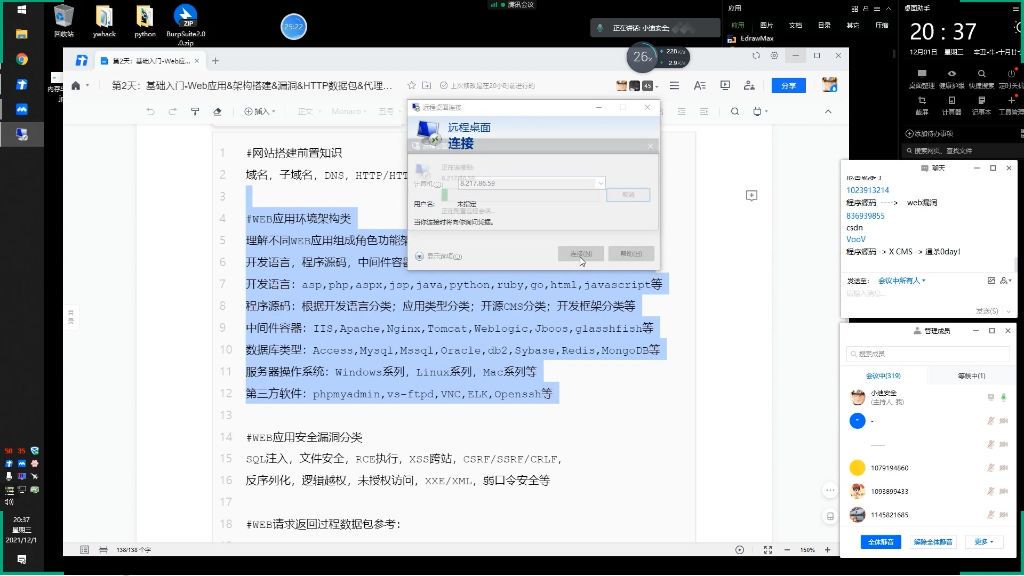Click the help button in Remote Desktop dialog

[631, 253]
